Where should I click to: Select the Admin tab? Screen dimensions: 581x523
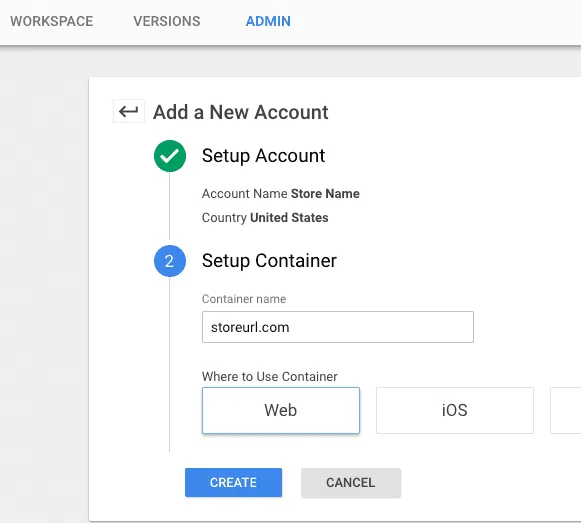point(268,21)
